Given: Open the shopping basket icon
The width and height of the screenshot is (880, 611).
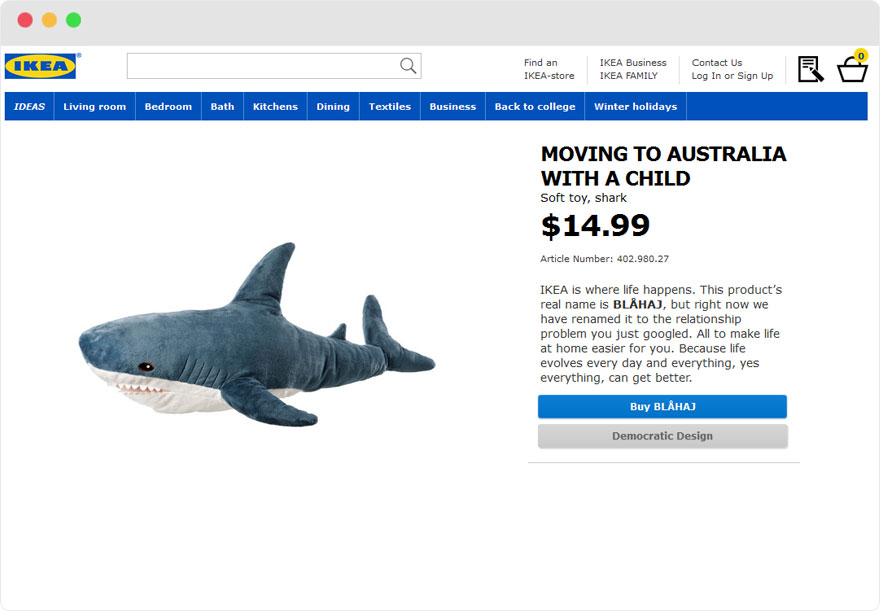Looking at the screenshot, I should 852,66.
